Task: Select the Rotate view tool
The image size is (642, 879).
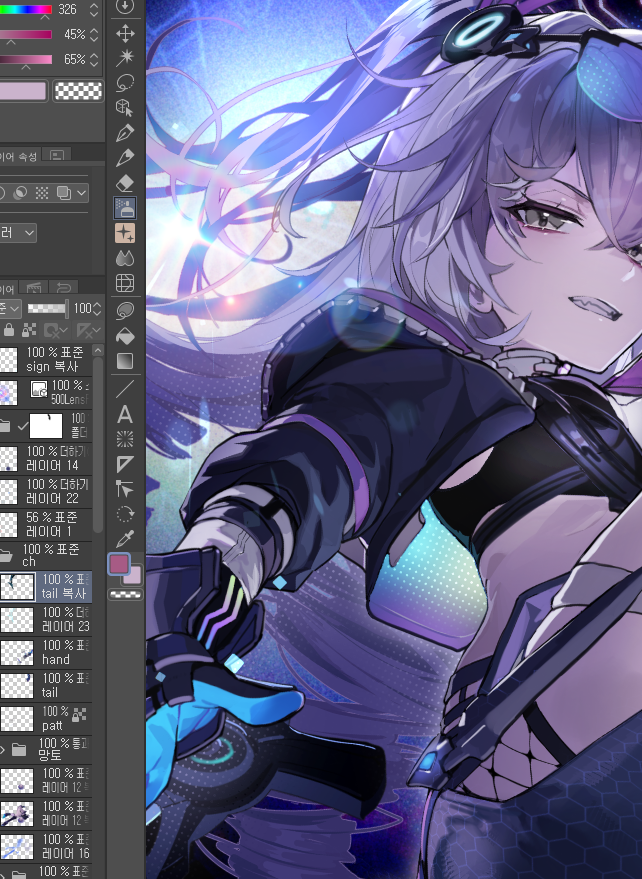Action: [x=124, y=514]
